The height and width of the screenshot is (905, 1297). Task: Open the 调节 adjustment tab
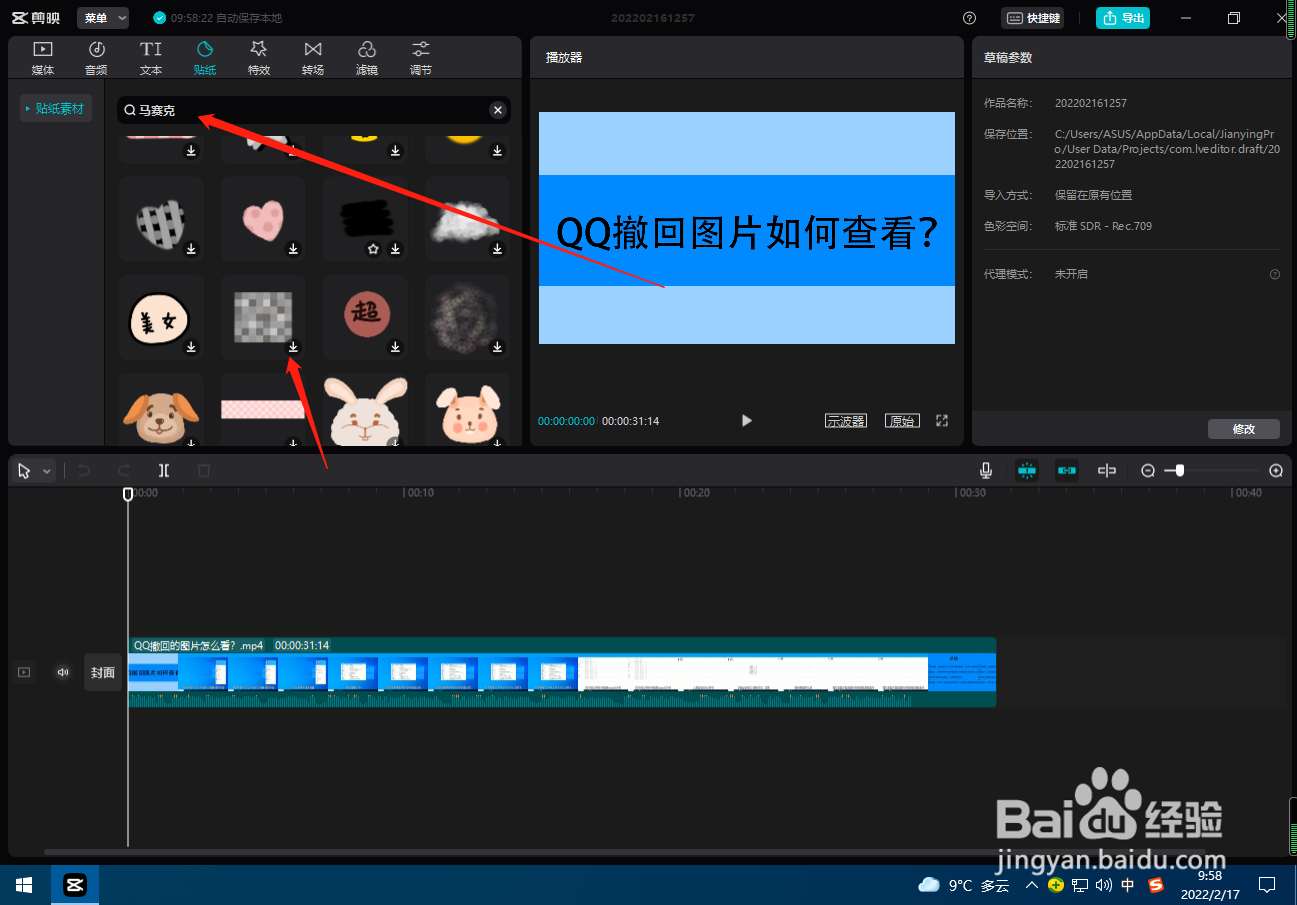[421, 58]
